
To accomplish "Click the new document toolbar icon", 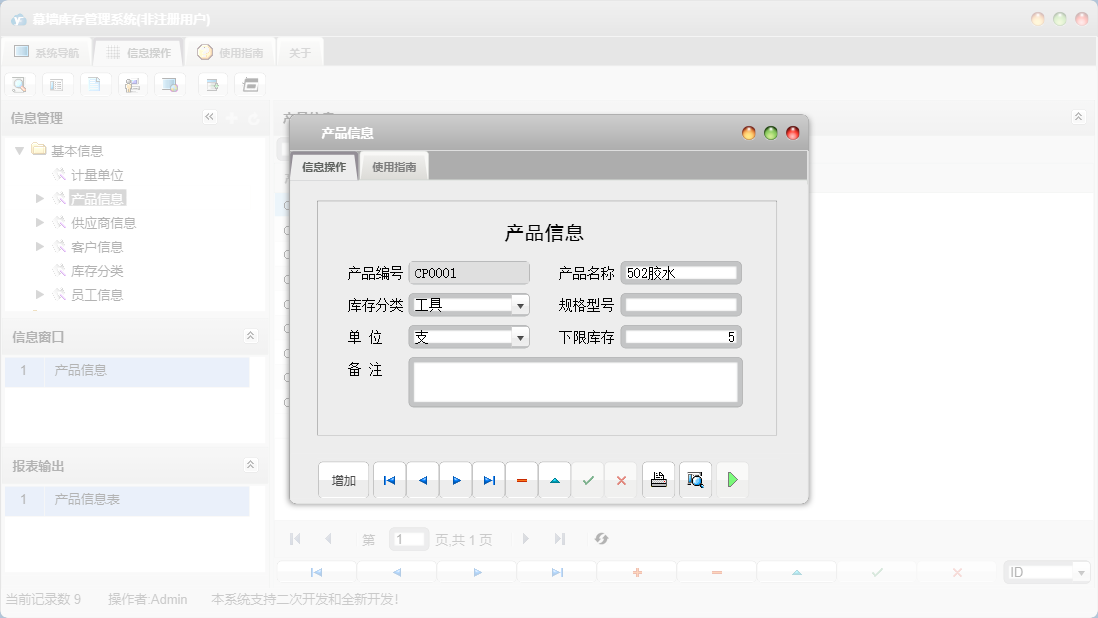I will pos(95,84).
